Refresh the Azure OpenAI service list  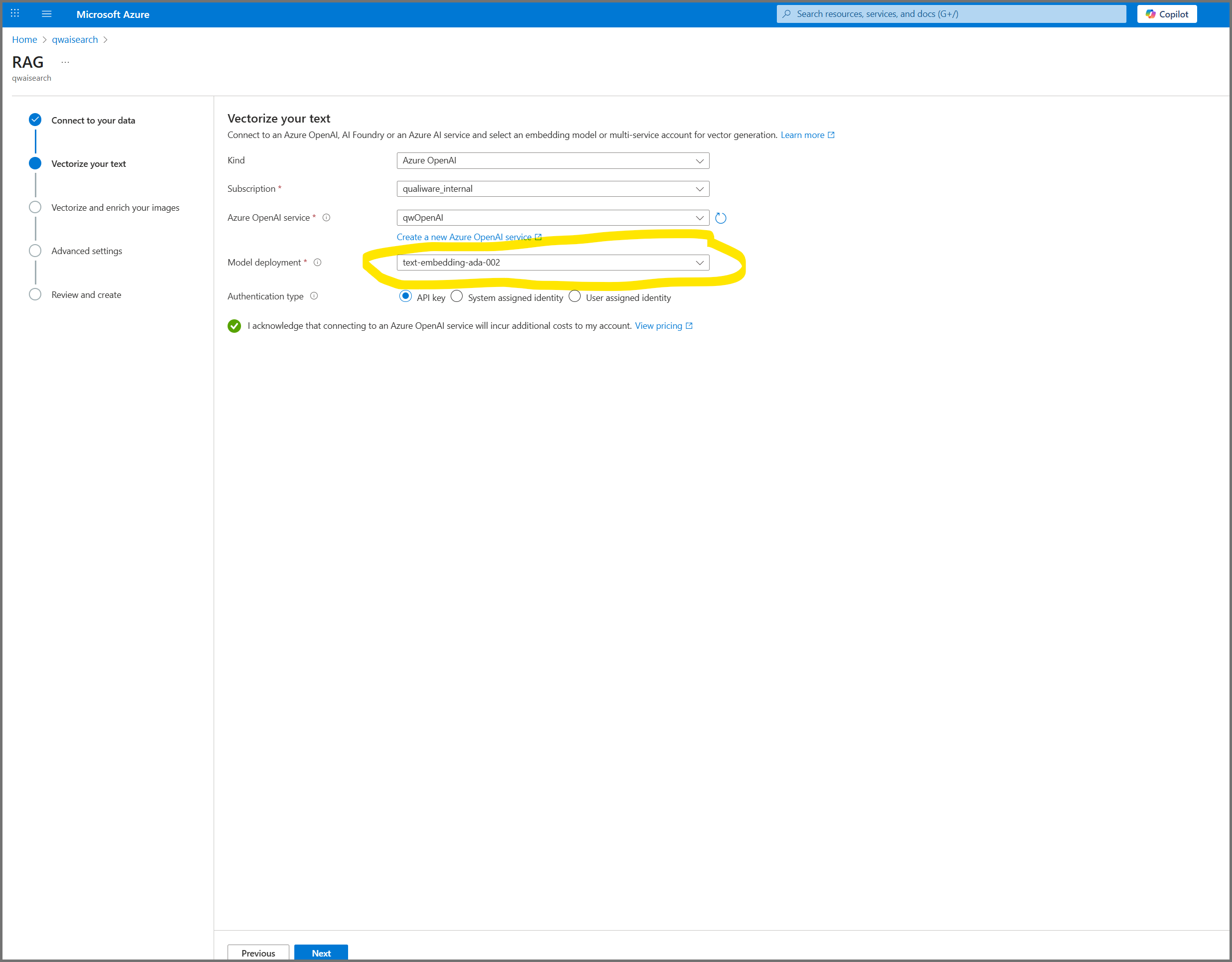point(721,218)
